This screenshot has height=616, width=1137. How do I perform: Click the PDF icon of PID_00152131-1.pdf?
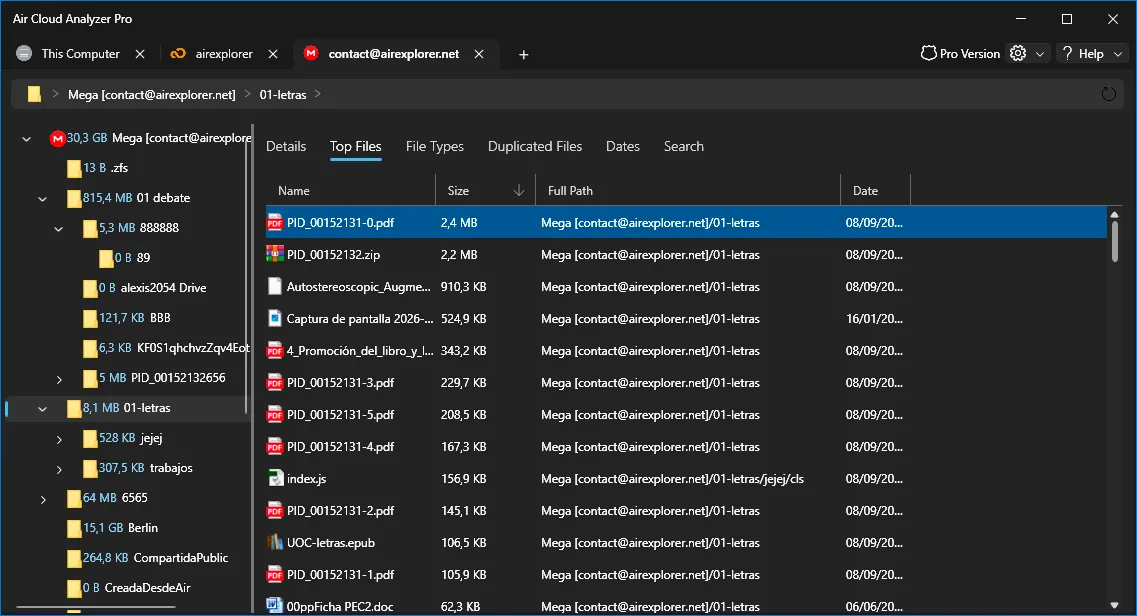click(x=274, y=575)
